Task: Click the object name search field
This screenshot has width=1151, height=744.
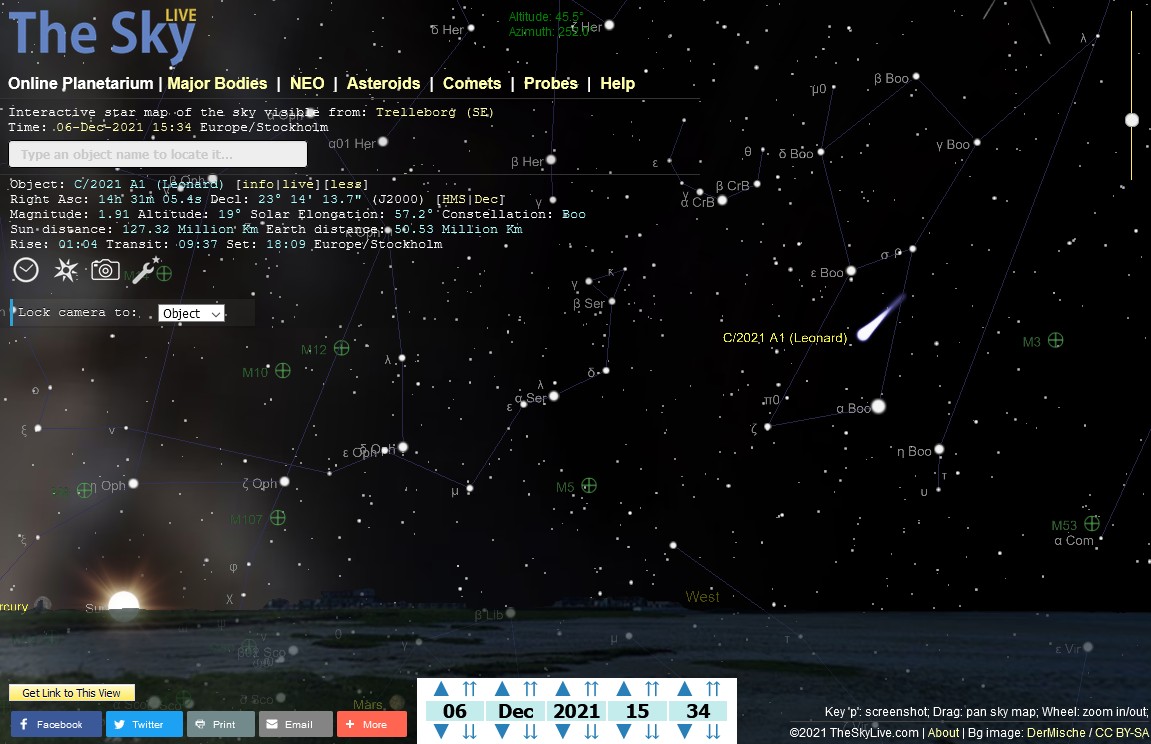Action: (157, 155)
